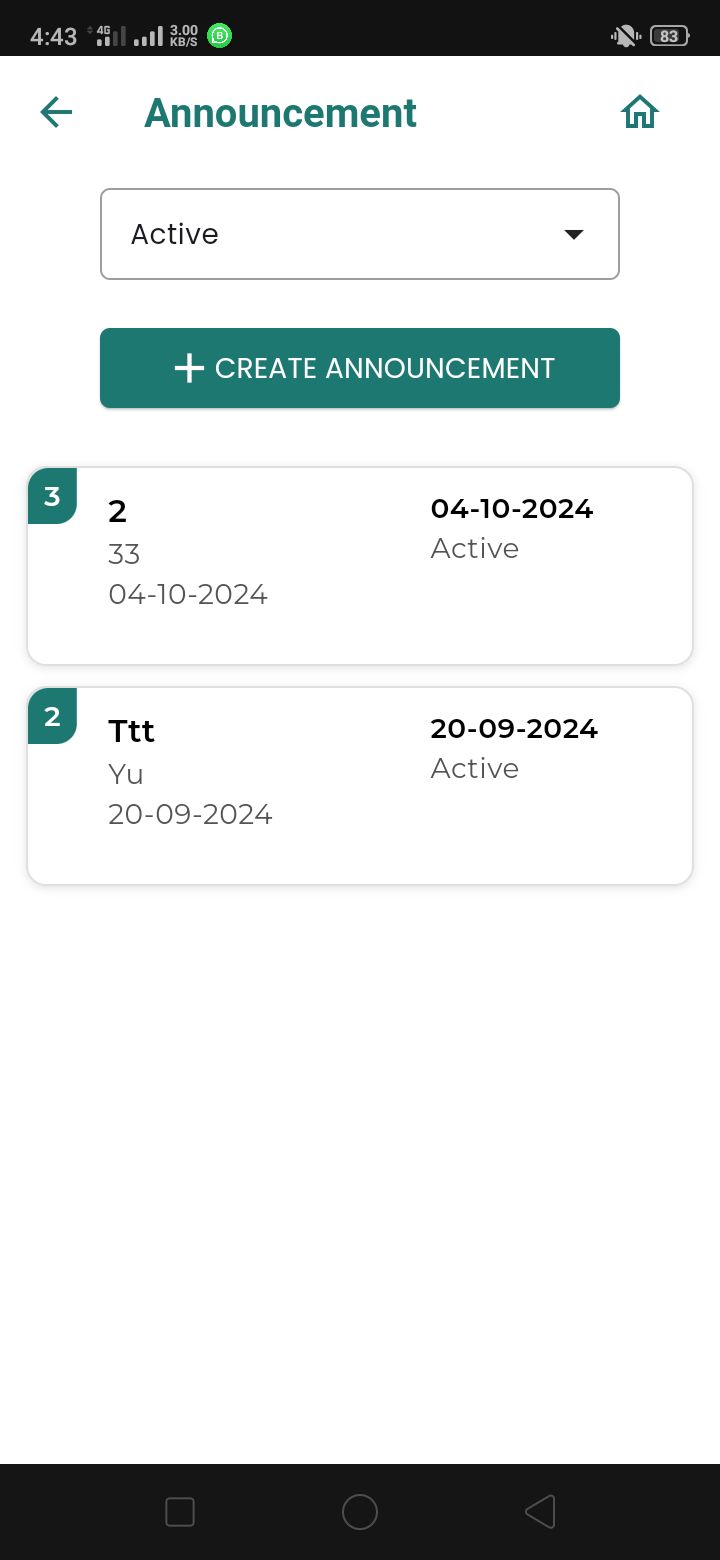Tap the bold 20-09-2024 date label

tap(514, 729)
